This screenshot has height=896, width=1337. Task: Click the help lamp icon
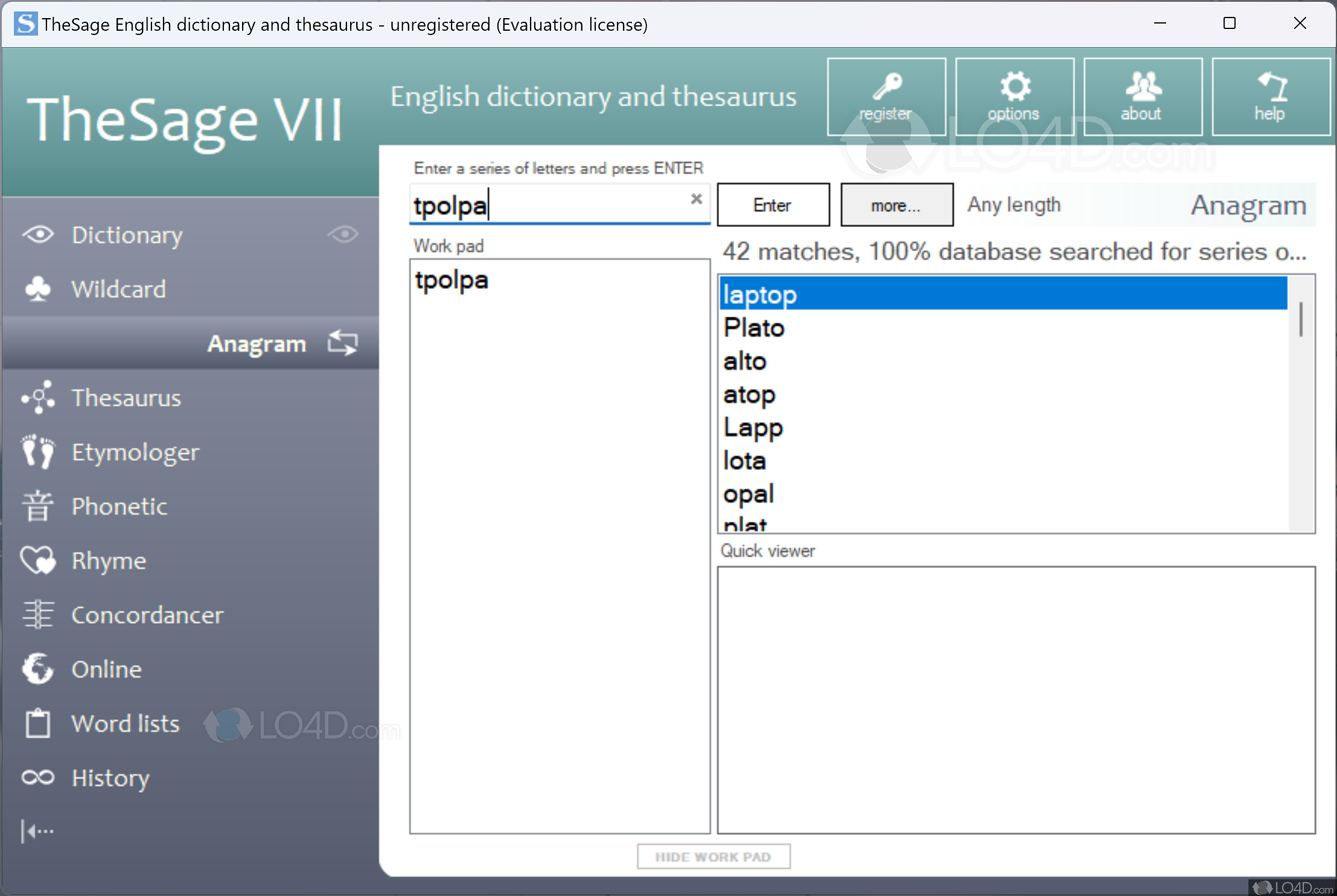point(1271,86)
